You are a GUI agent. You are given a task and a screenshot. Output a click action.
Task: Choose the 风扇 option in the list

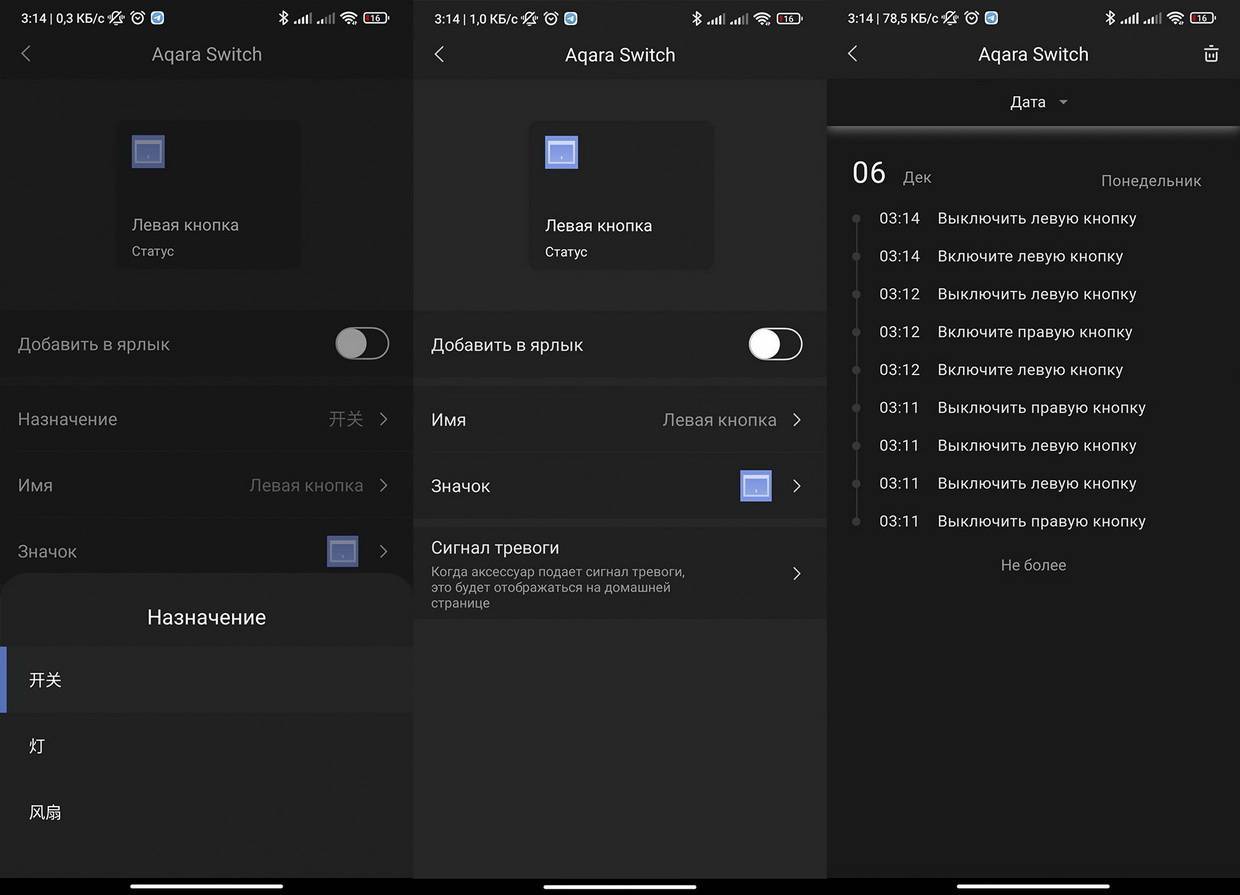pos(45,812)
